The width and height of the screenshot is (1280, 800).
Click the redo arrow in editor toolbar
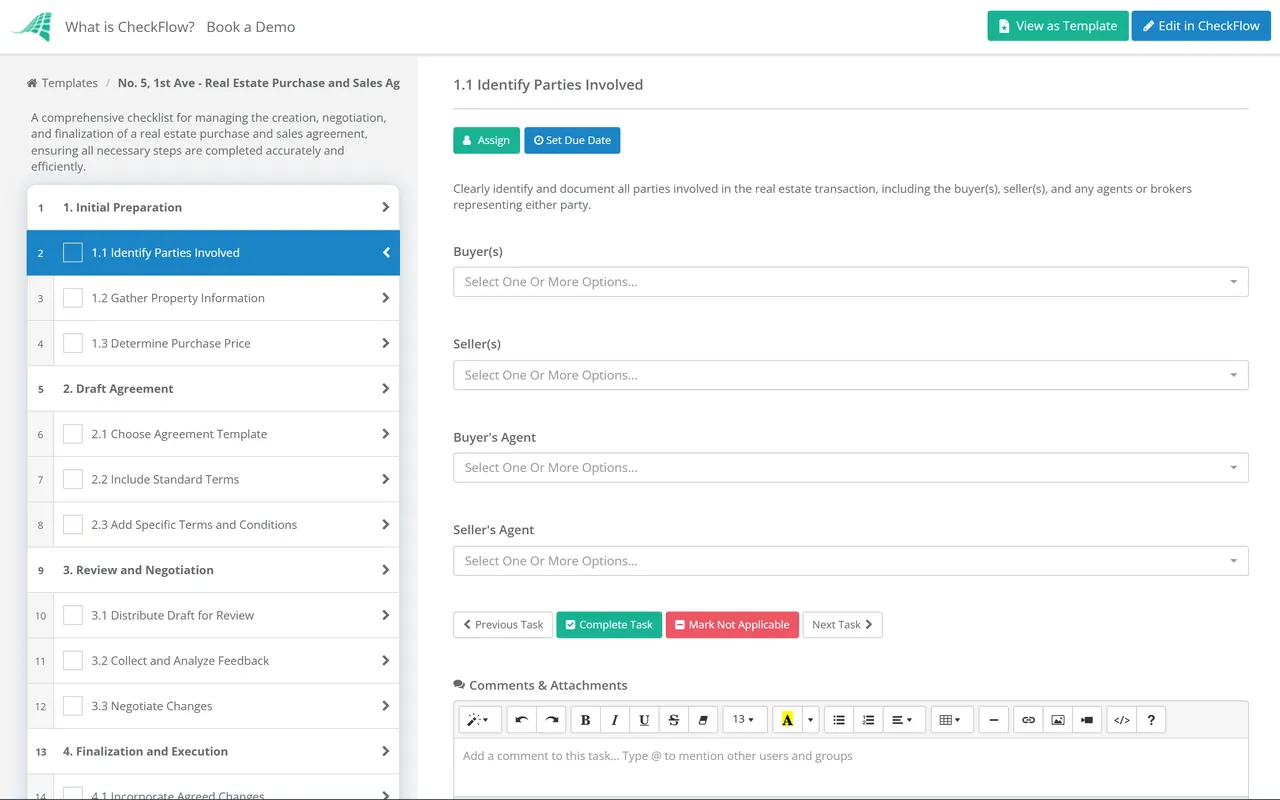[551, 720]
